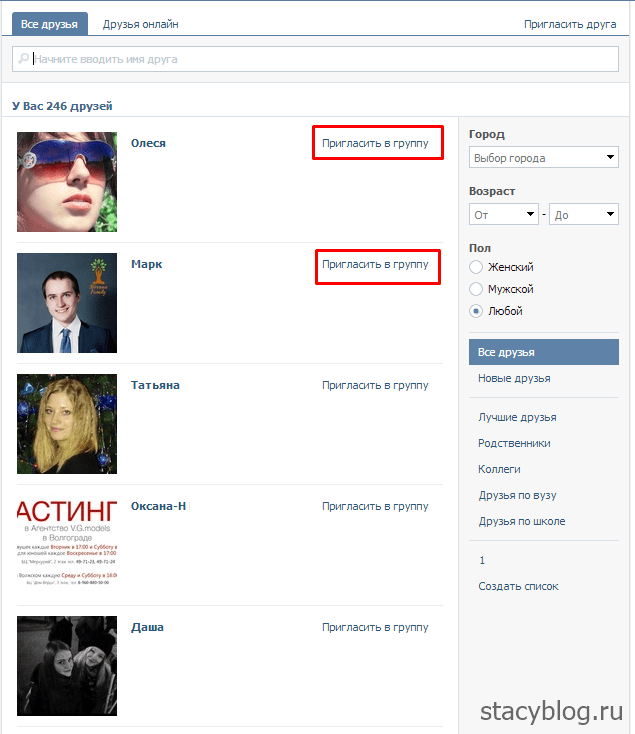Switch to Все друзья tab

pyautogui.click(x=50, y=24)
